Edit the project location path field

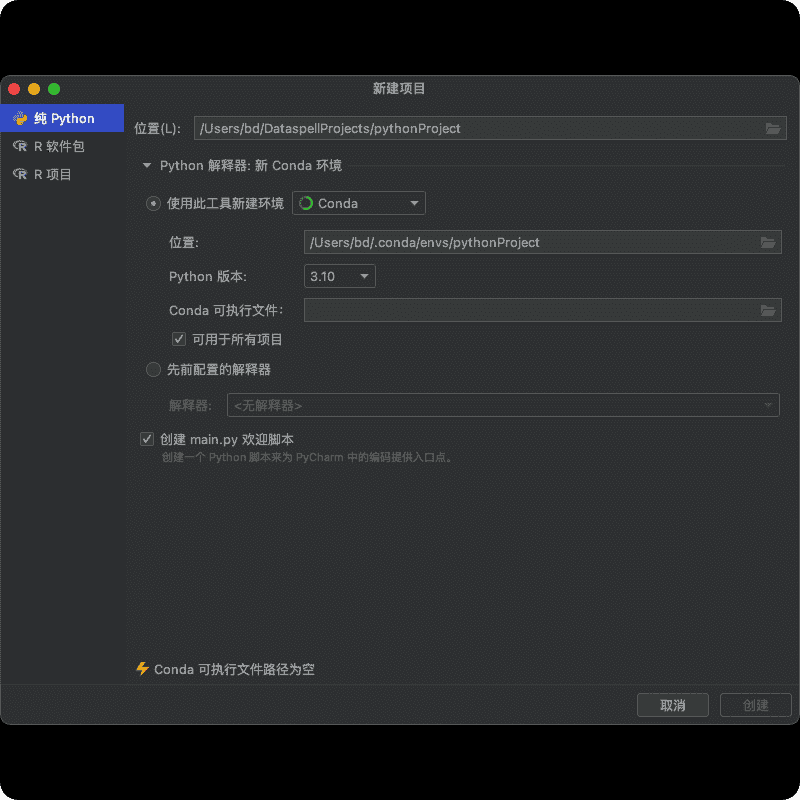click(490, 129)
